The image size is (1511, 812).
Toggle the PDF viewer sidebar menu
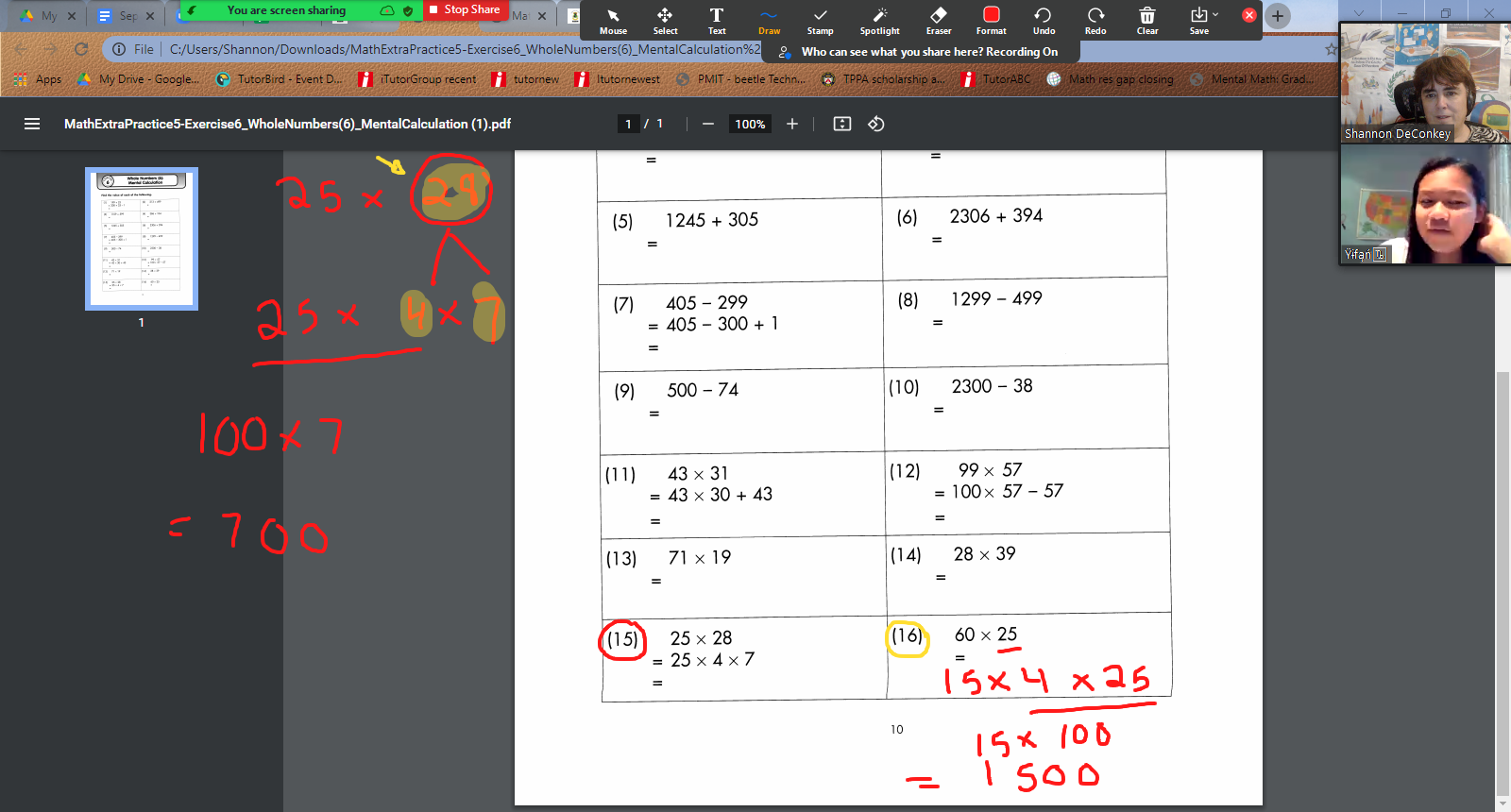pos(32,124)
